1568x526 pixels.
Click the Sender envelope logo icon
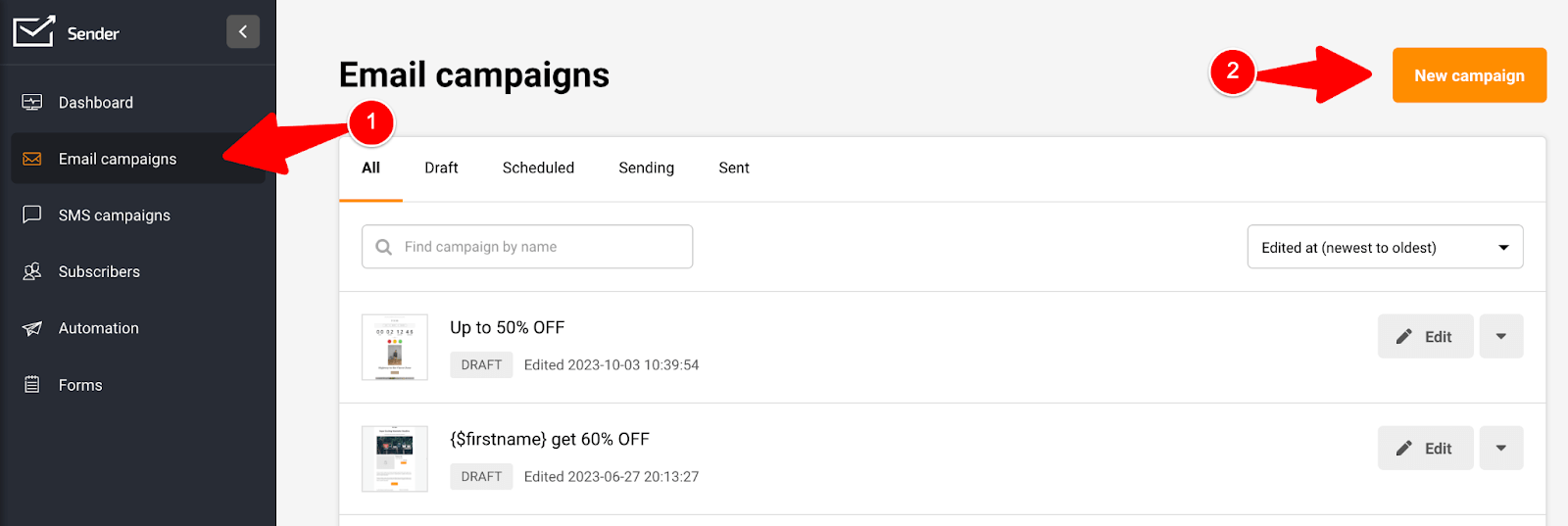[x=33, y=31]
